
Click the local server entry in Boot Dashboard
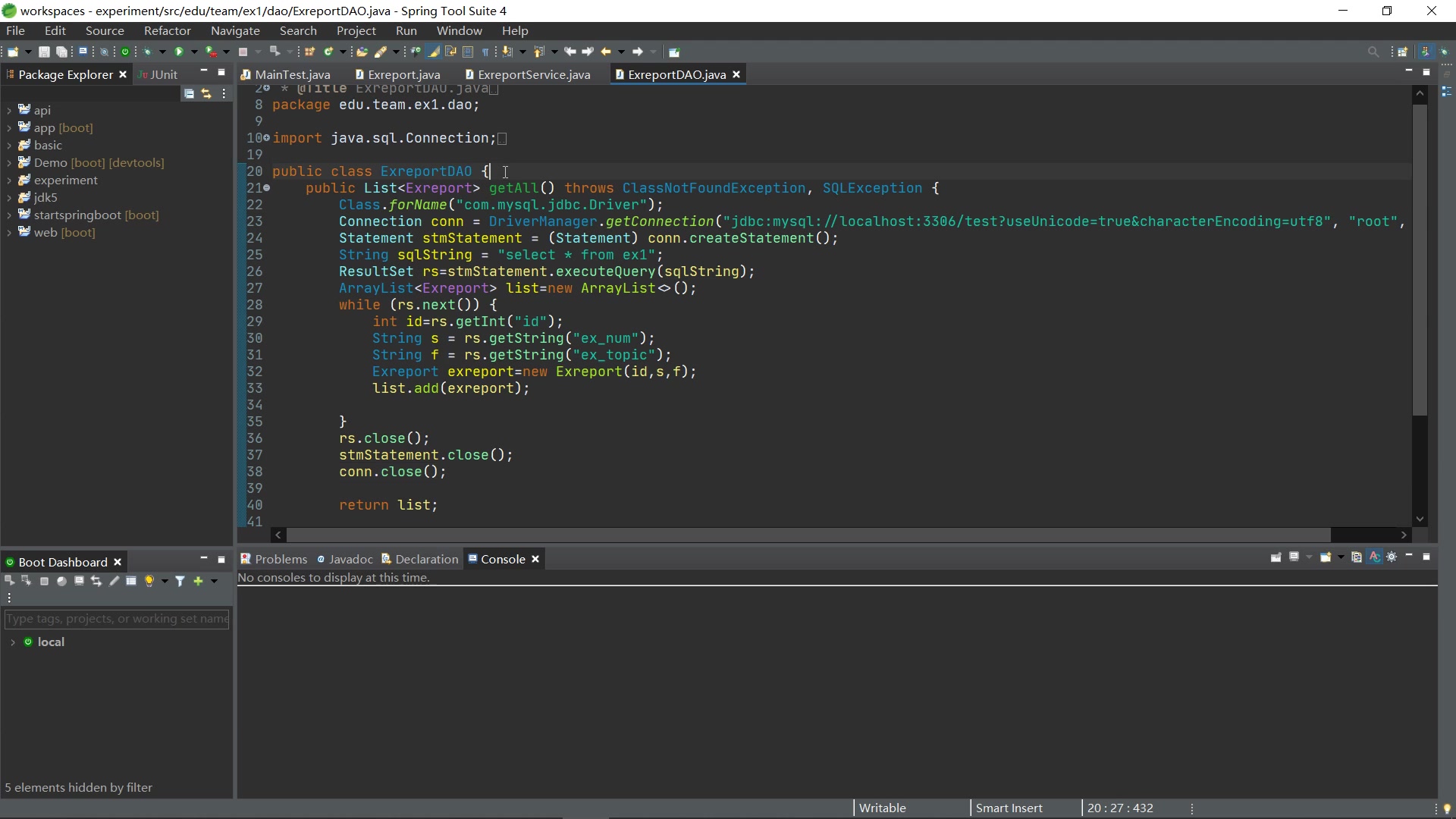(x=49, y=641)
